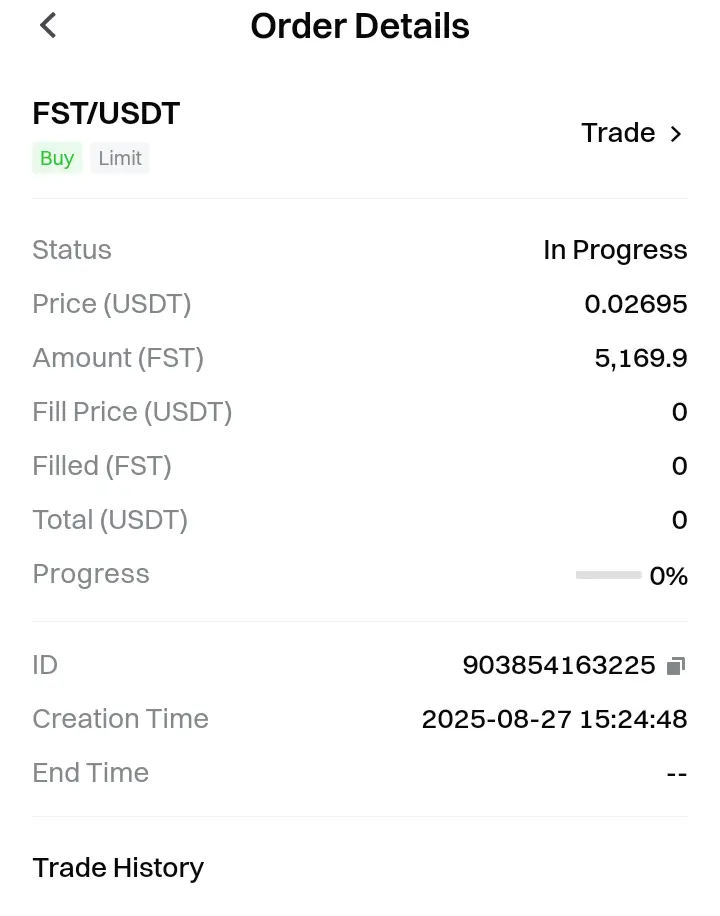
Task: Open the Trade History section
Action: click(x=118, y=868)
